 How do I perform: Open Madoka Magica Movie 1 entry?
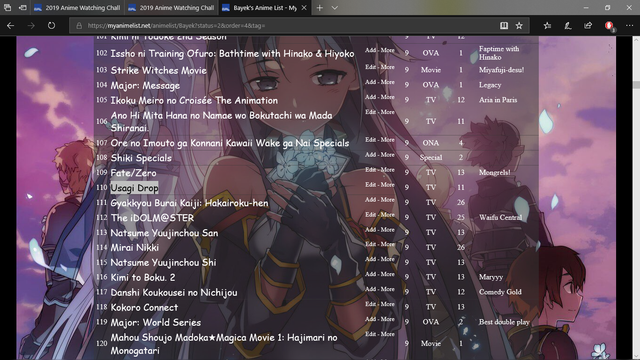click(x=224, y=344)
